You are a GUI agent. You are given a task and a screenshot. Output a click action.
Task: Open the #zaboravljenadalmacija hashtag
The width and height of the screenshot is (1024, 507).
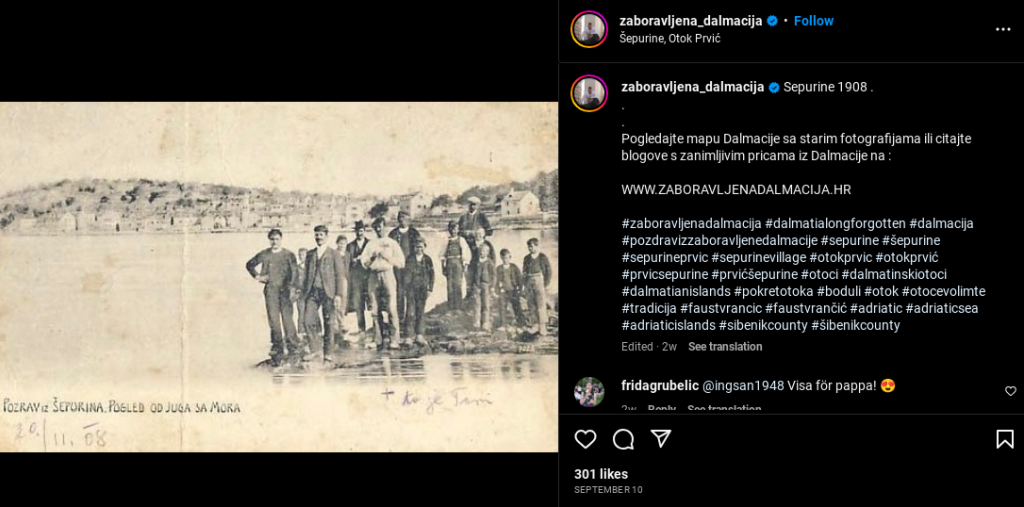[692, 223]
